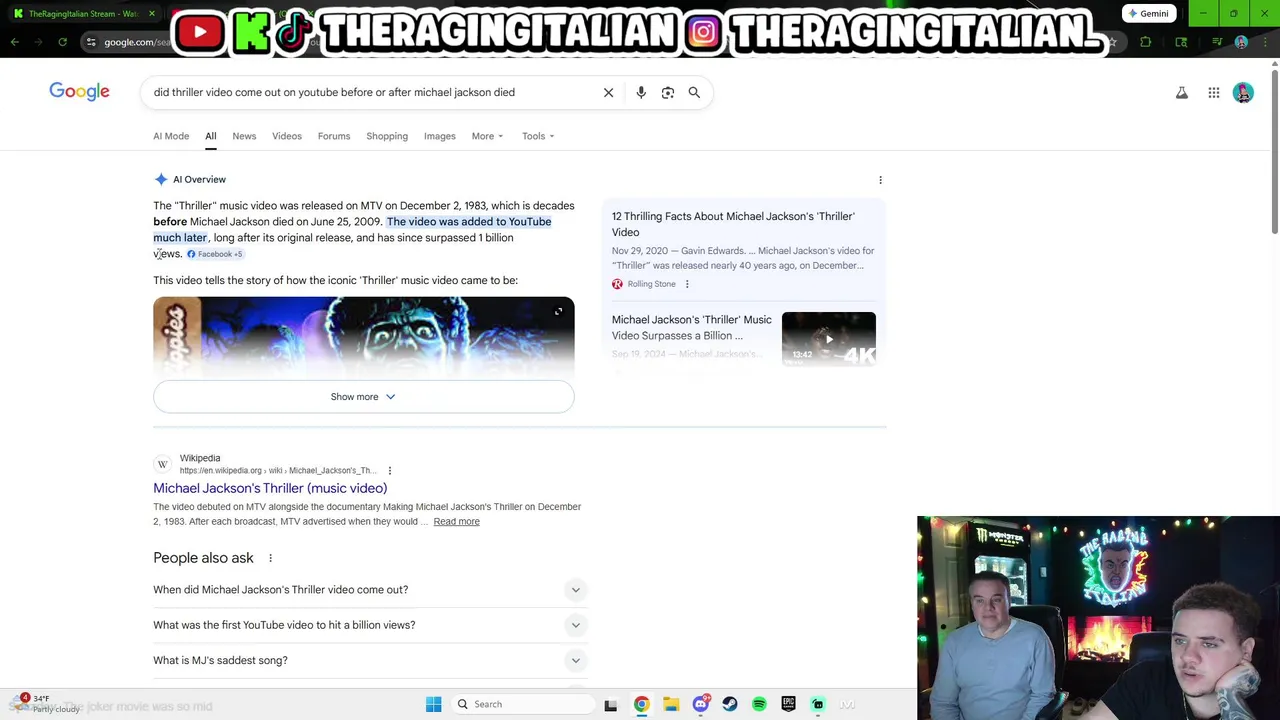Open Wikipedia result three-dot menu
Viewport: 1280px width, 720px height.
pyautogui.click(x=390, y=470)
